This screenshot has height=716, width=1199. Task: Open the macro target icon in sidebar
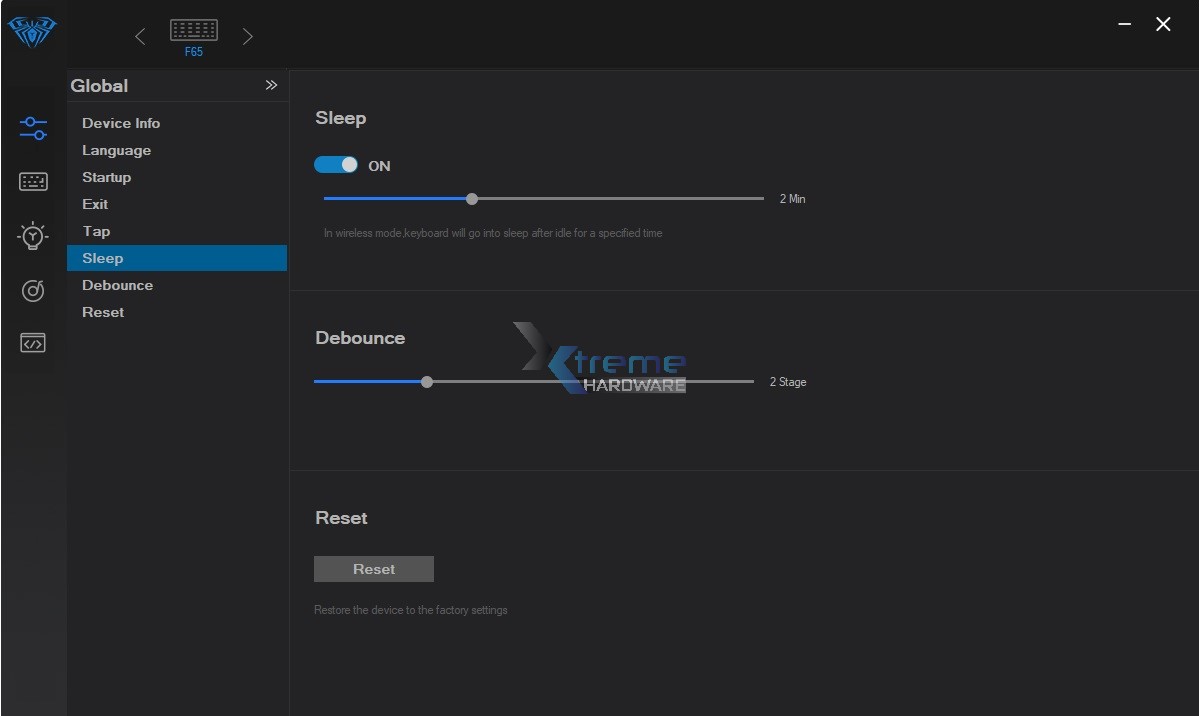click(33, 290)
